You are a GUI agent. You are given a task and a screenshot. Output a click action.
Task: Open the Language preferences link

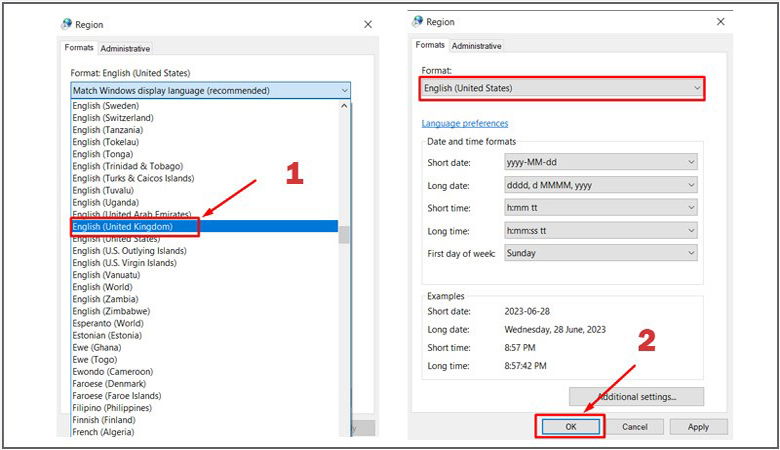465,123
